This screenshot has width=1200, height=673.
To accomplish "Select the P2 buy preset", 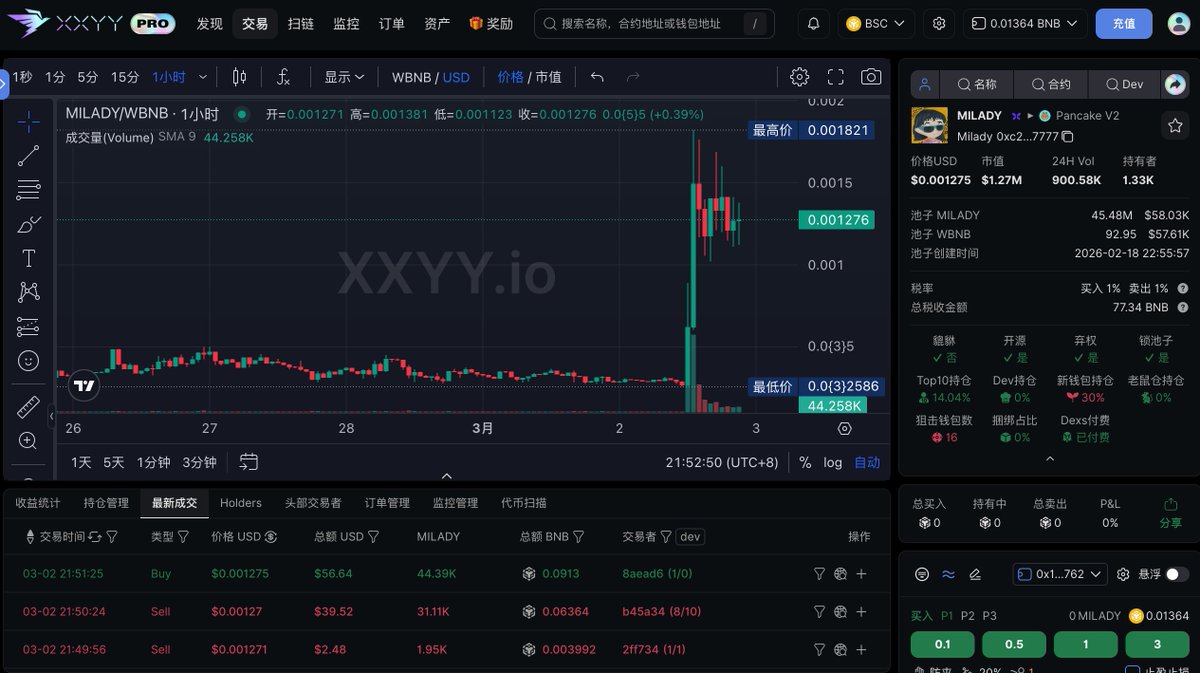I will pyautogui.click(x=967, y=616).
